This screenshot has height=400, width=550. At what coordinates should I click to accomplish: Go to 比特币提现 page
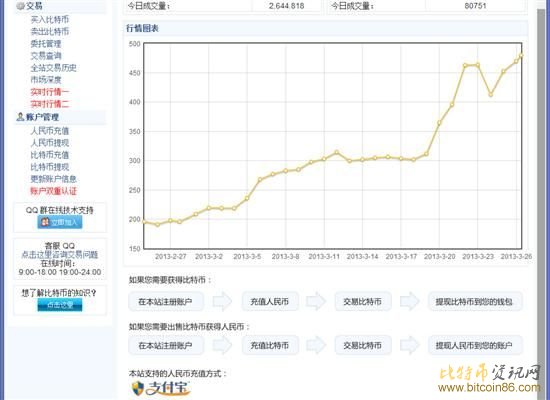click(x=49, y=167)
